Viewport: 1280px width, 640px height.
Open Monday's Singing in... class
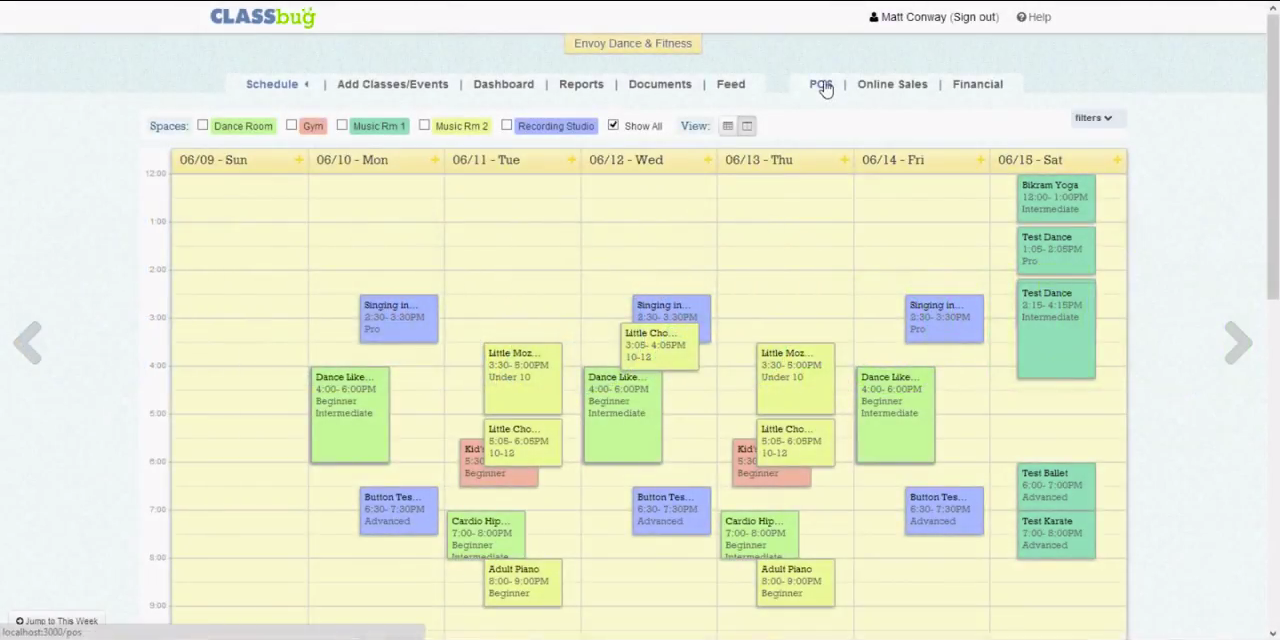(398, 319)
